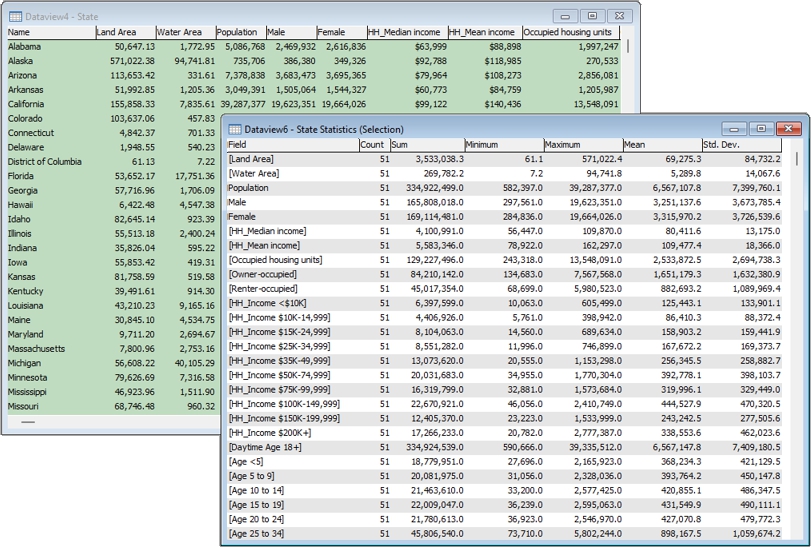811x547 pixels.
Task: Select the Arizona row name
Action: point(22,75)
